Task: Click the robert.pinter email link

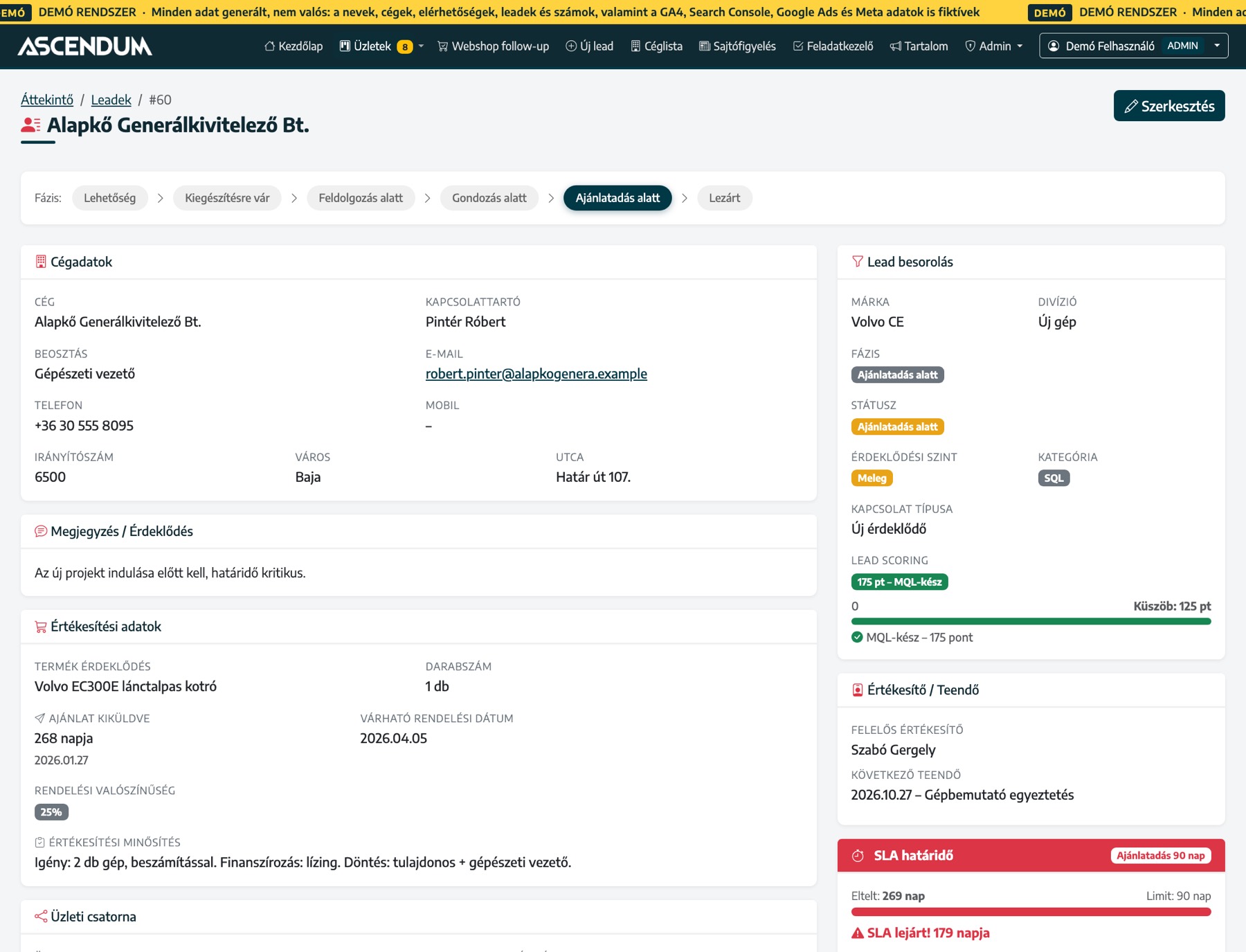Action: [x=536, y=374]
